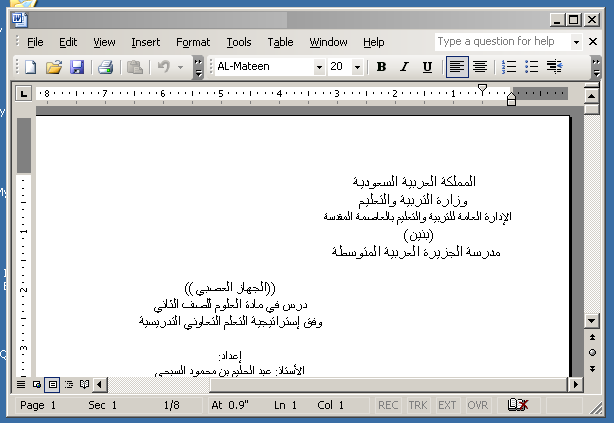Open the Help menu

(374, 42)
